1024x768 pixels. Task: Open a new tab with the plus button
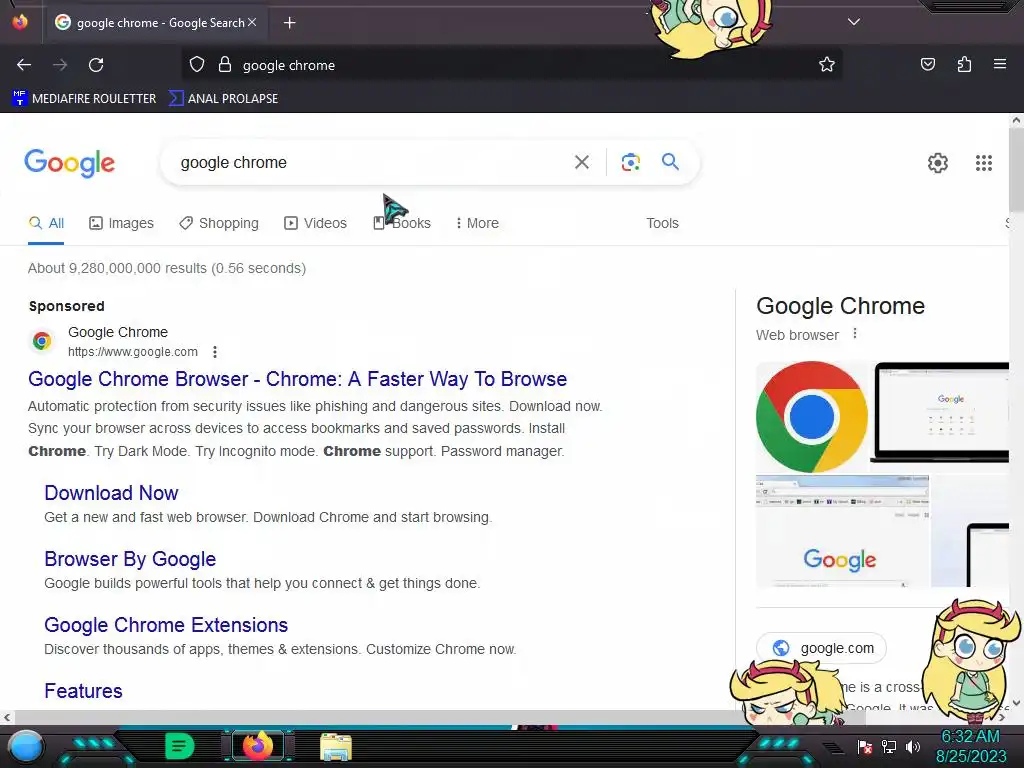[289, 23]
